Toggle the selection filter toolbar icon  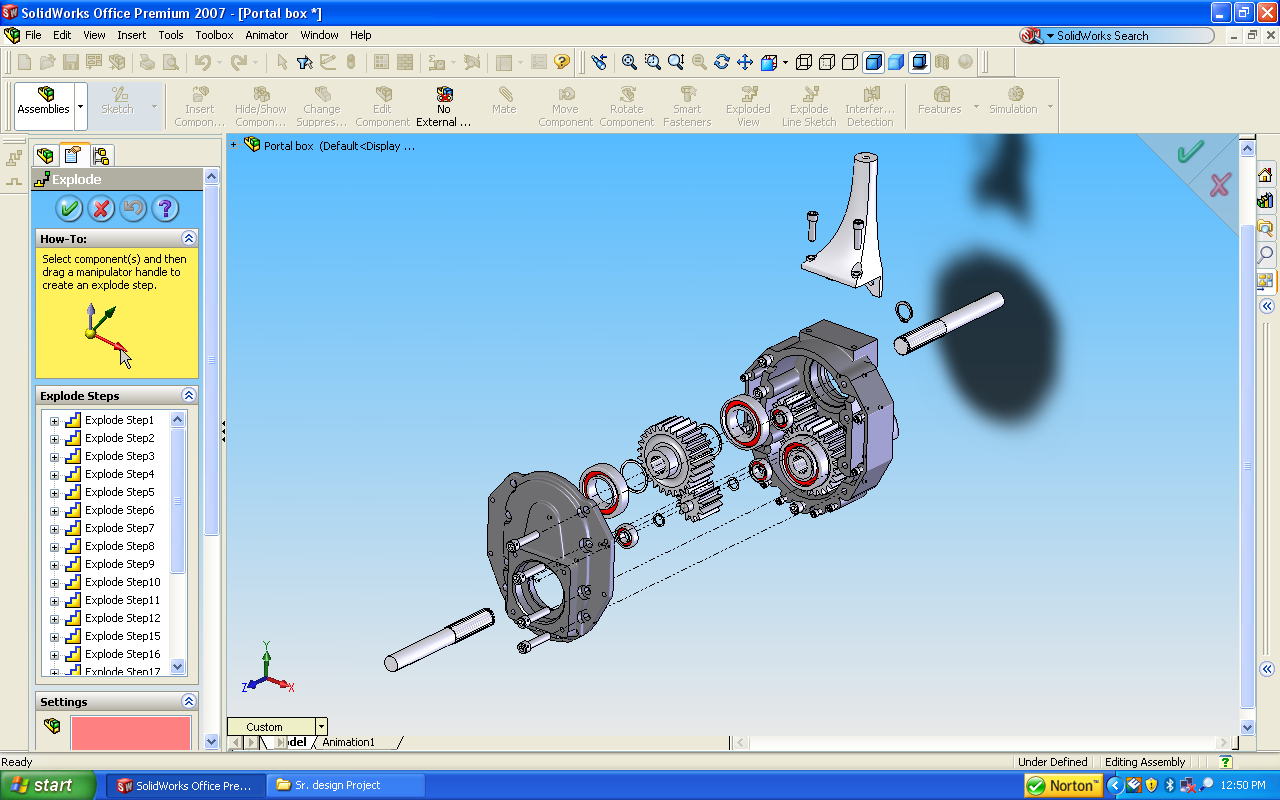coord(305,62)
